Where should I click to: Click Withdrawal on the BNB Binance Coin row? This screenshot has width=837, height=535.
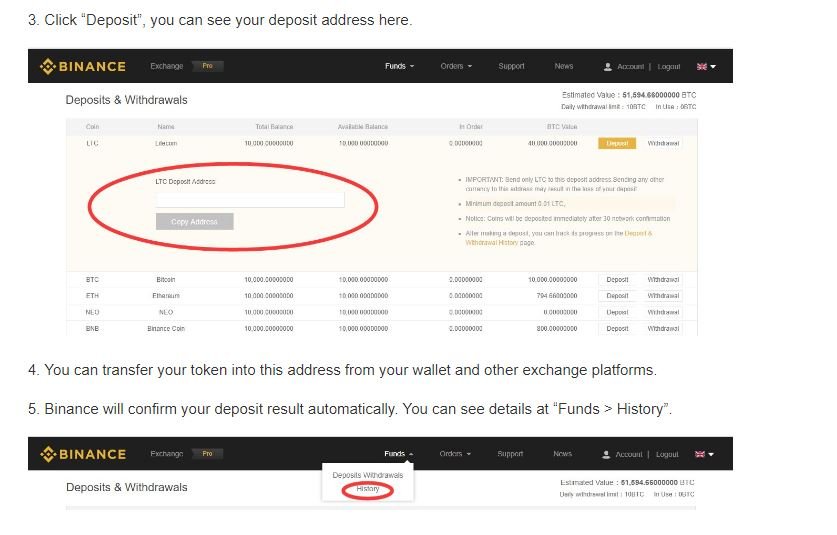(664, 329)
